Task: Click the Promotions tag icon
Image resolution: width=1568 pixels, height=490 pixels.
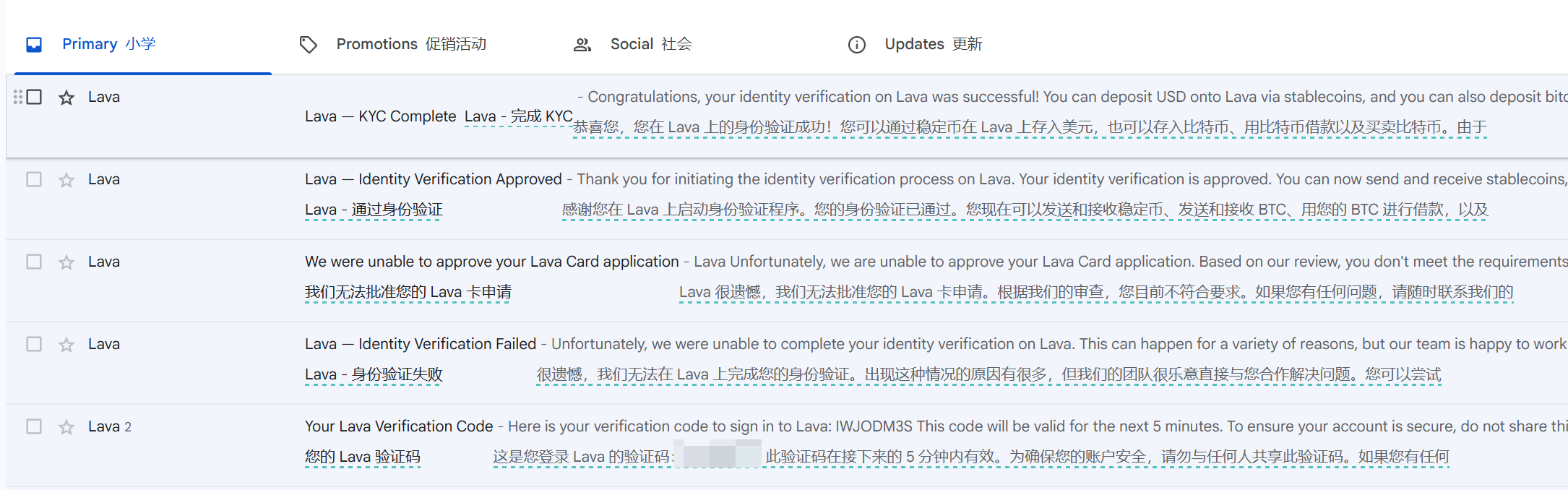Action: 309,45
